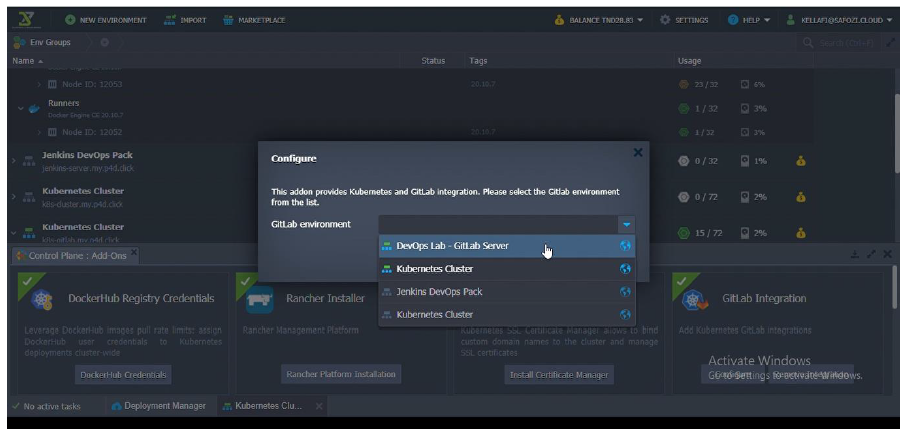Viewport: 904px width, 436px height.
Task: Click Rancher Platform Installation button
Action: coord(341,374)
